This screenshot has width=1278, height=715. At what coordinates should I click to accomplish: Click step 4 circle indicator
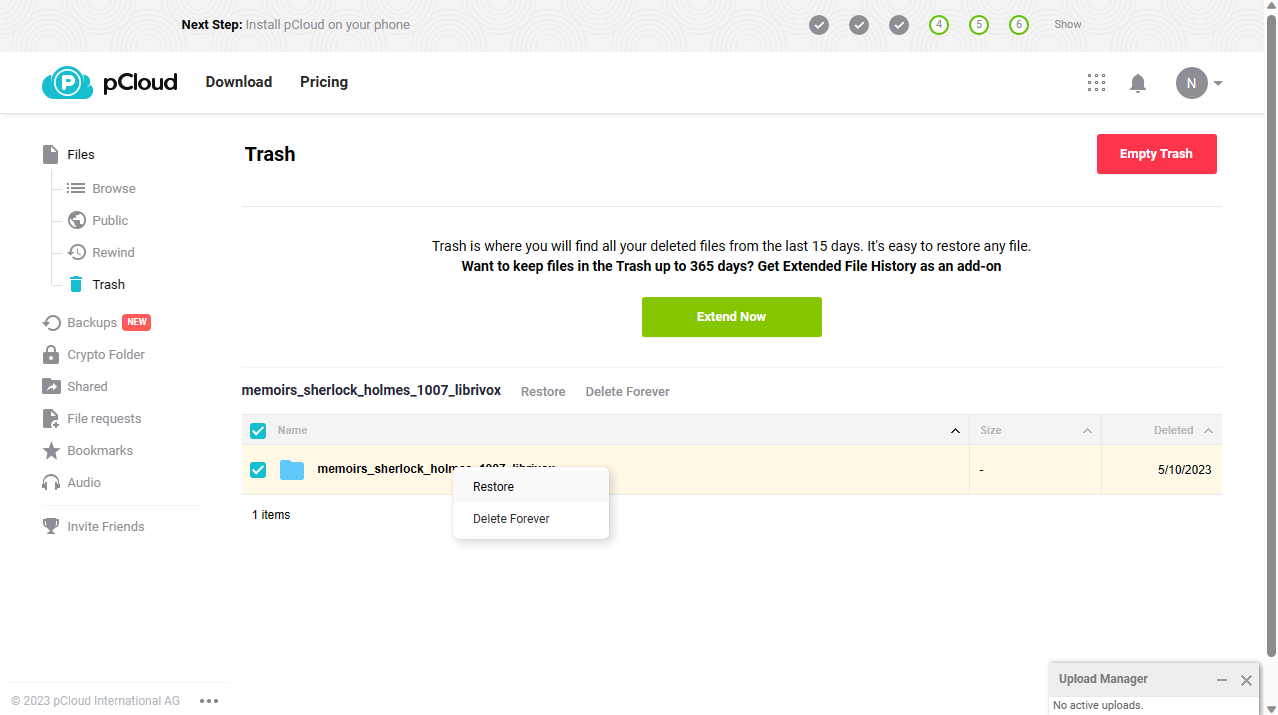click(939, 25)
